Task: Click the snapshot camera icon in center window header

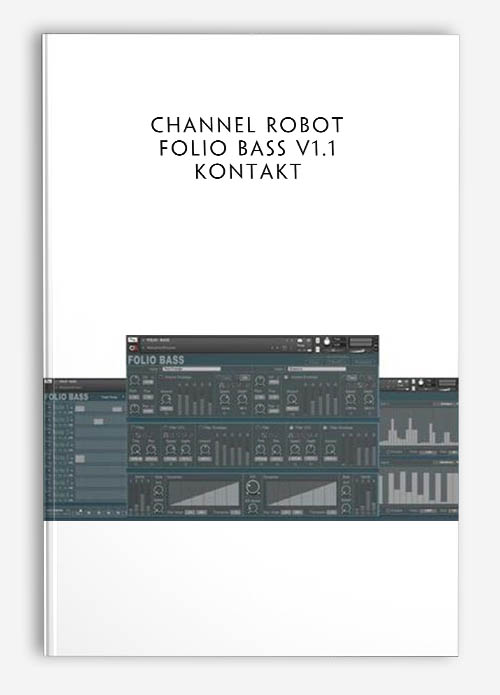Action: pos(300,340)
